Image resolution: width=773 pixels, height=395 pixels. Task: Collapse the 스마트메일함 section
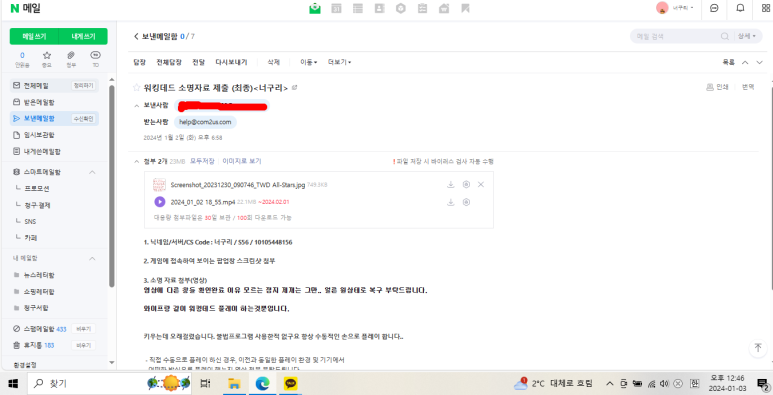click(92, 172)
